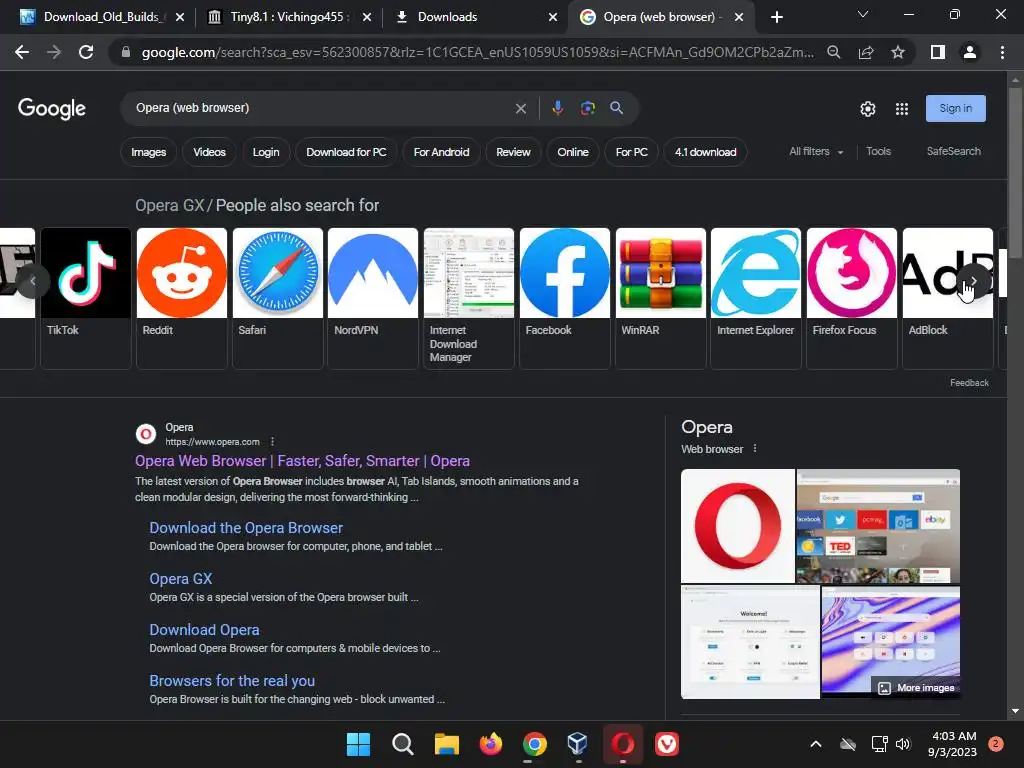Open the volume tray icon
The width and height of the screenshot is (1024, 768).
[903, 744]
